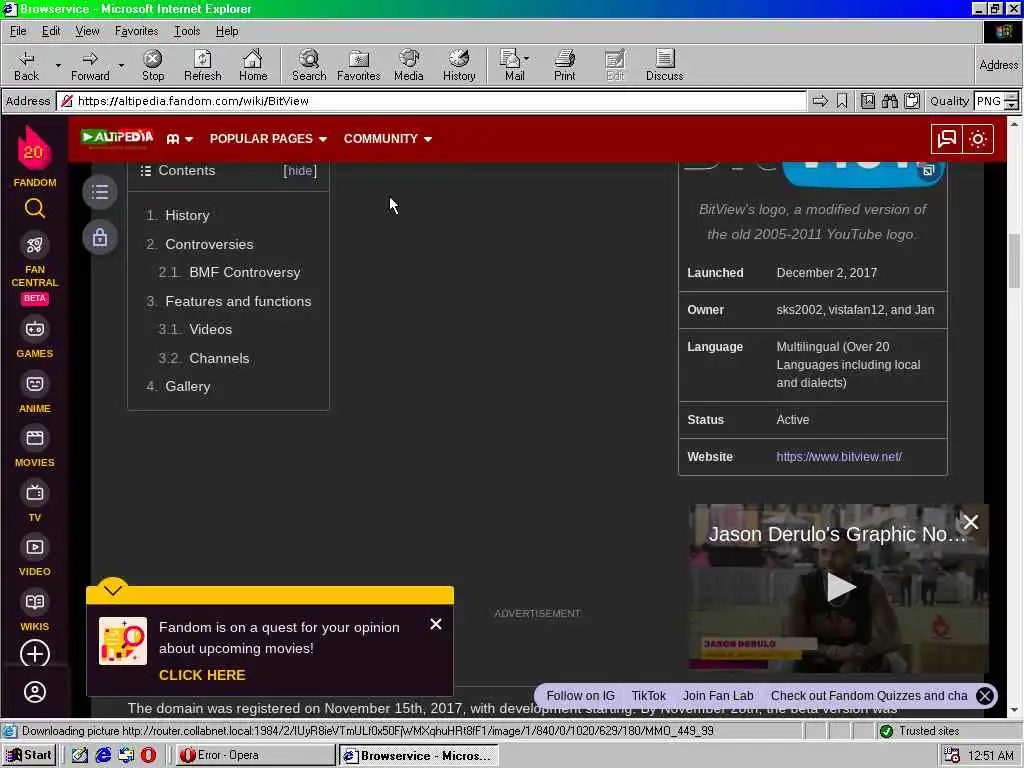Click the round table-of-contents list icon
The height and width of the screenshot is (768, 1024).
point(100,192)
